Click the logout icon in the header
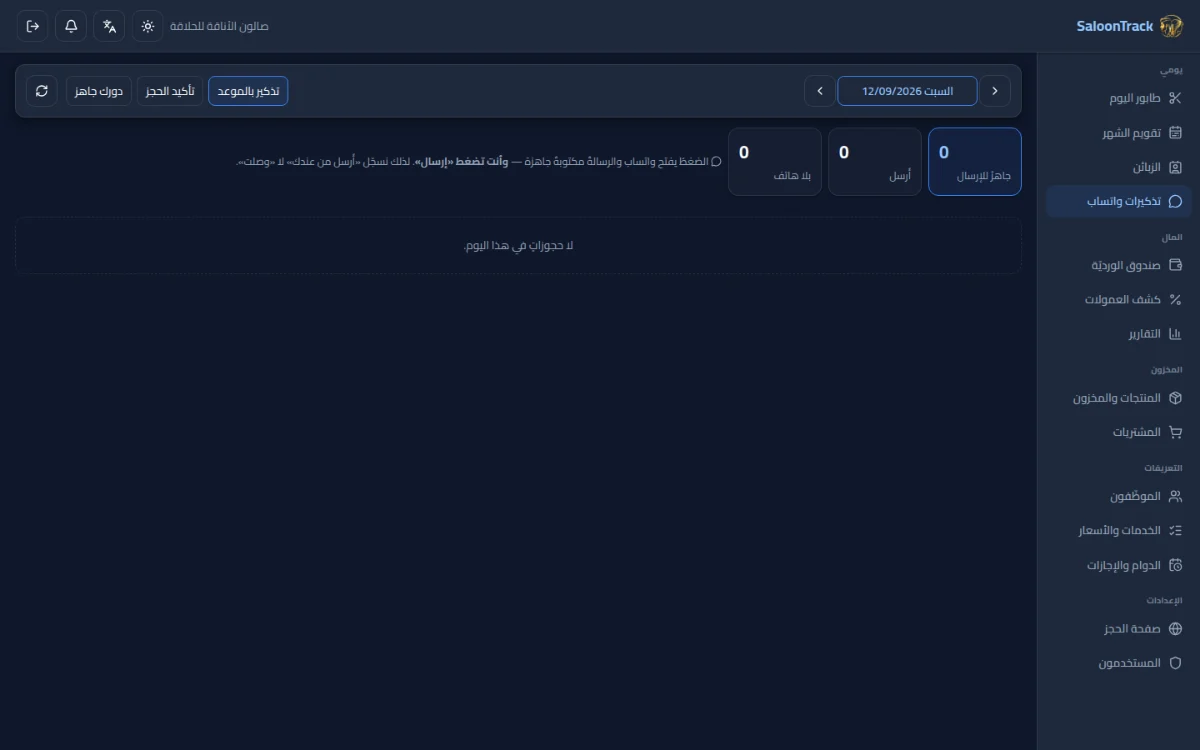The image size is (1200, 750). (33, 26)
